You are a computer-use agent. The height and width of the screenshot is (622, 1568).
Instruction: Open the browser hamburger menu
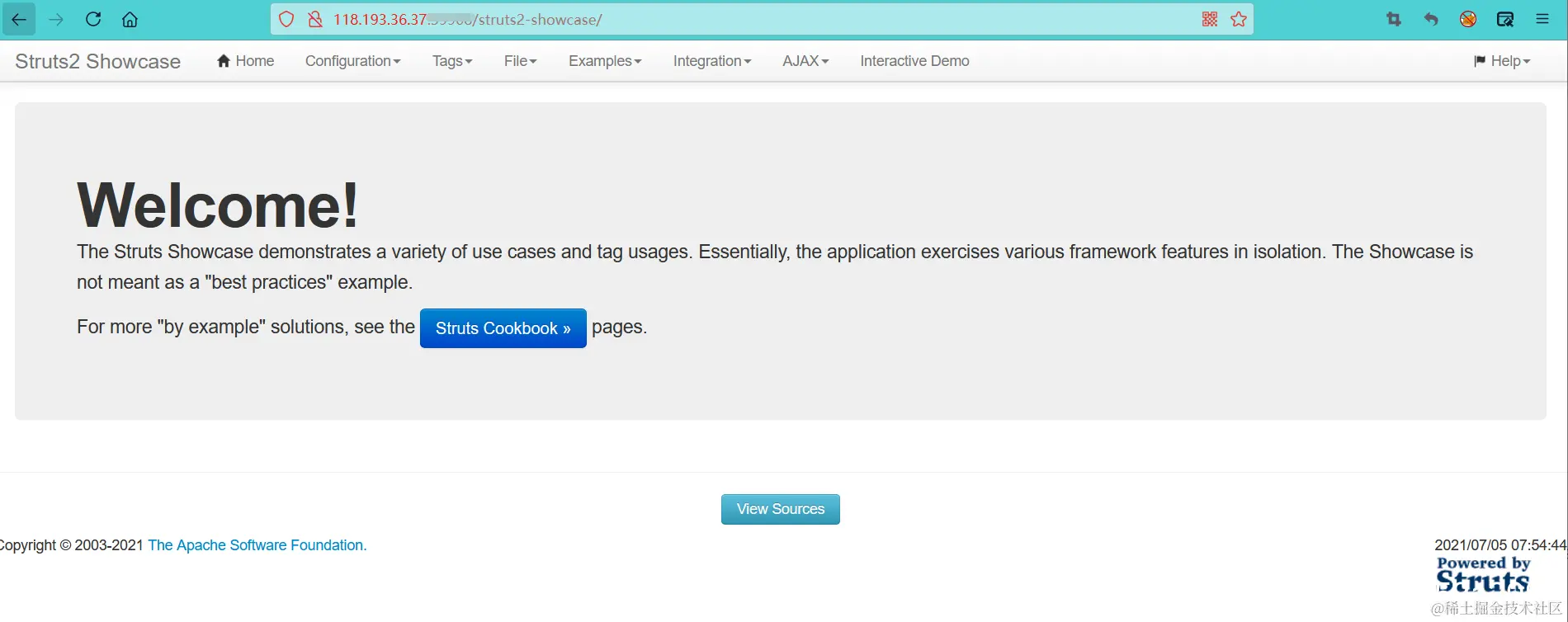1542,19
